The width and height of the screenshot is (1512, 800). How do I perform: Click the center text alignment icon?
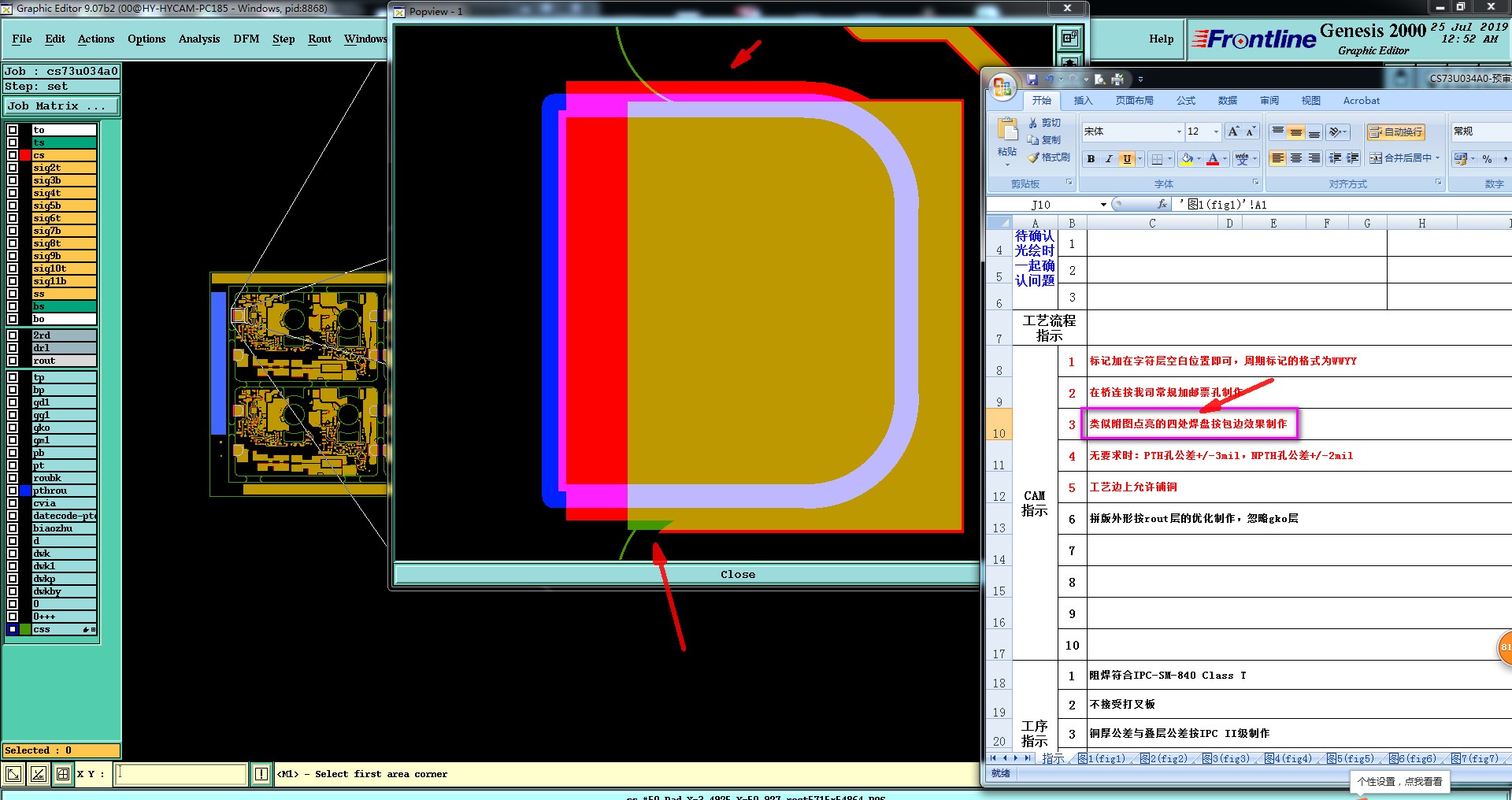(1296, 158)
